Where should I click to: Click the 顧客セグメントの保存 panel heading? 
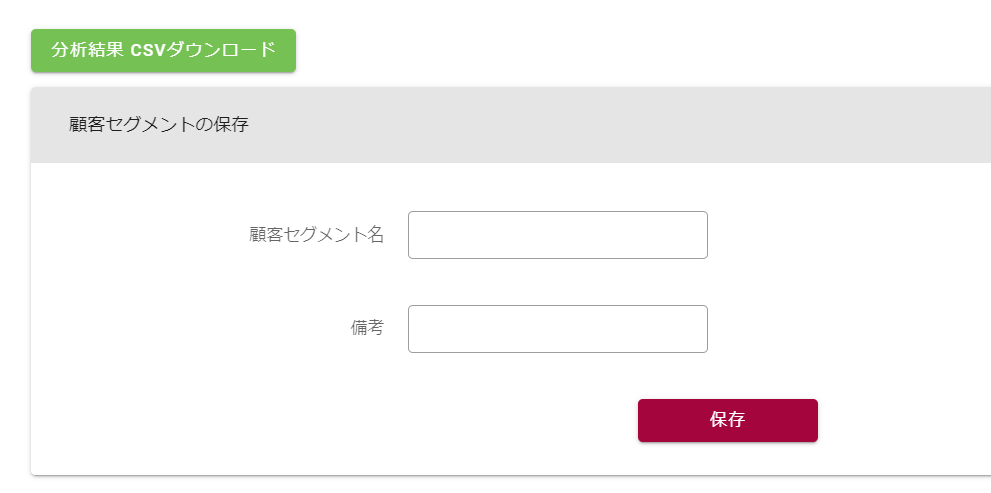tap(159, 125)
